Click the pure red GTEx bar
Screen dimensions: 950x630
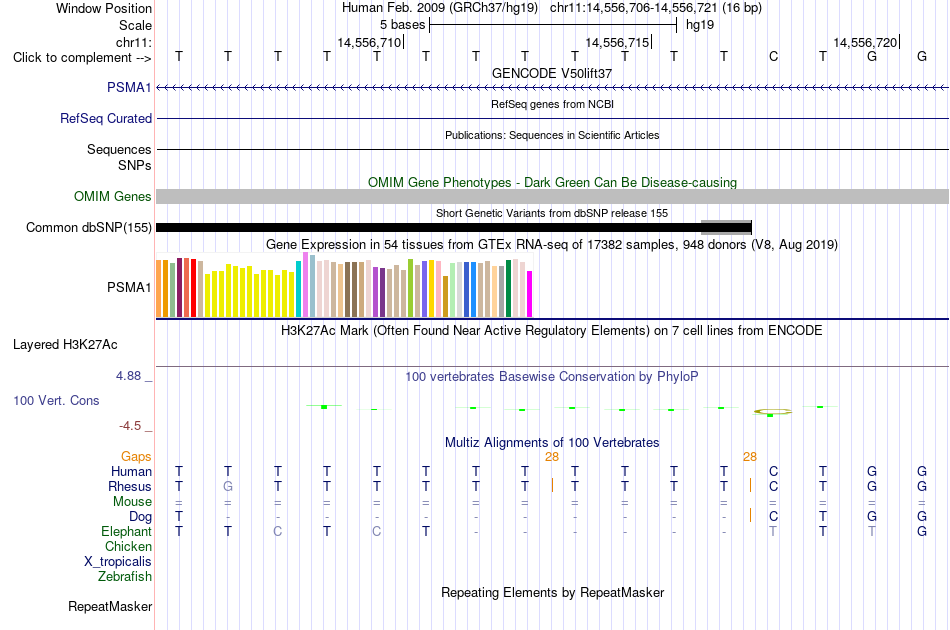point(193,288)
